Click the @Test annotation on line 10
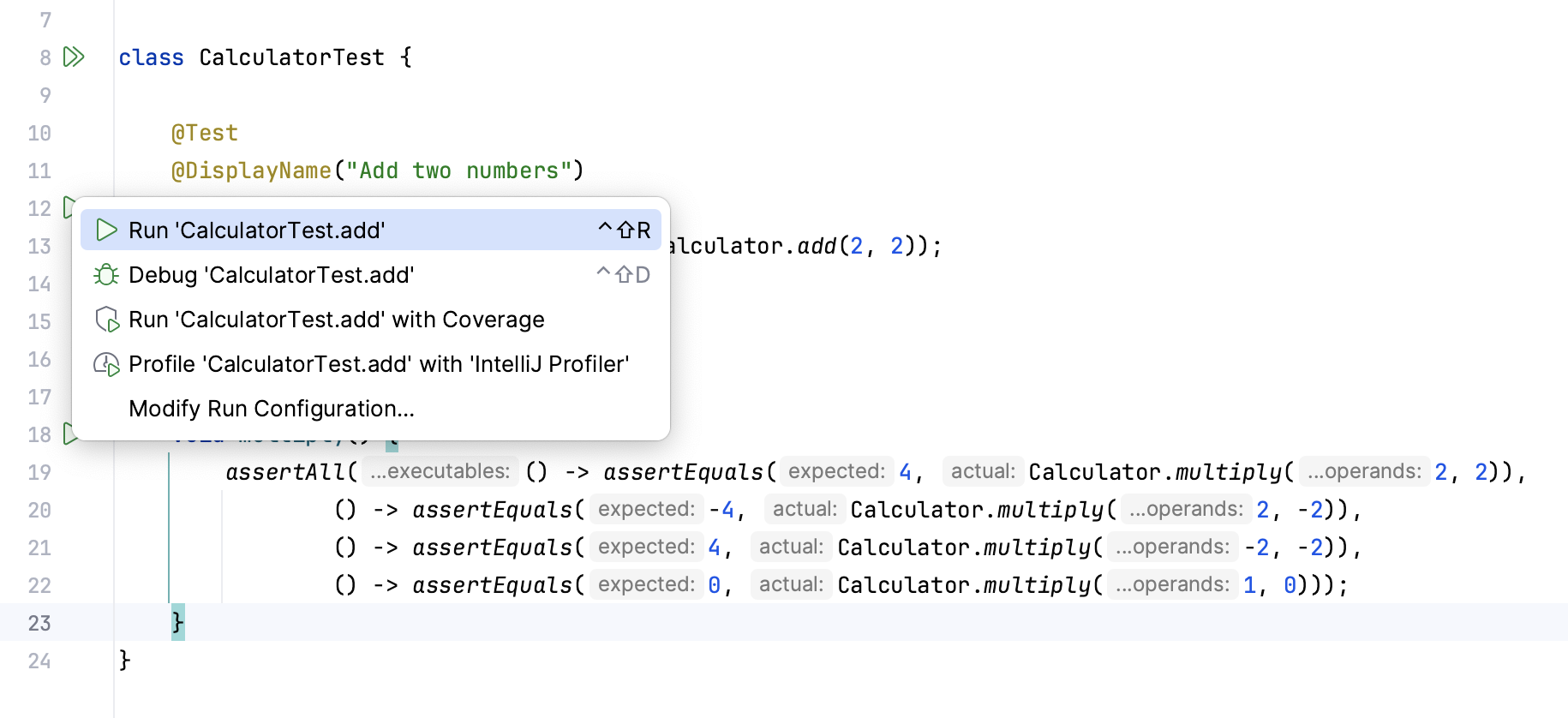The width and height of the screenshot is (1568, 718). pos(204,133)
